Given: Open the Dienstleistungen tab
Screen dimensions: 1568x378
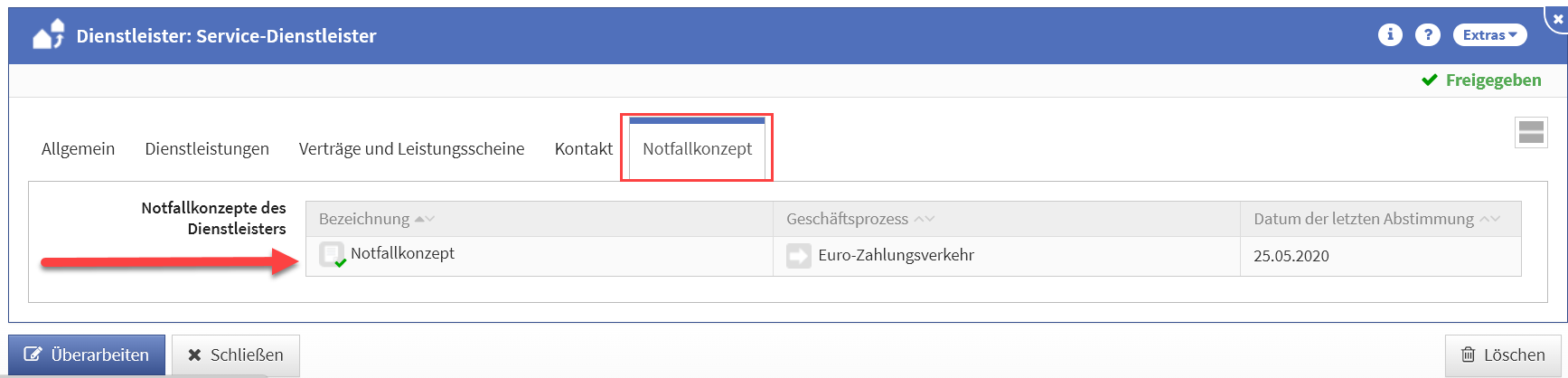Looking at the screenshot, I should tap(207, 148).
